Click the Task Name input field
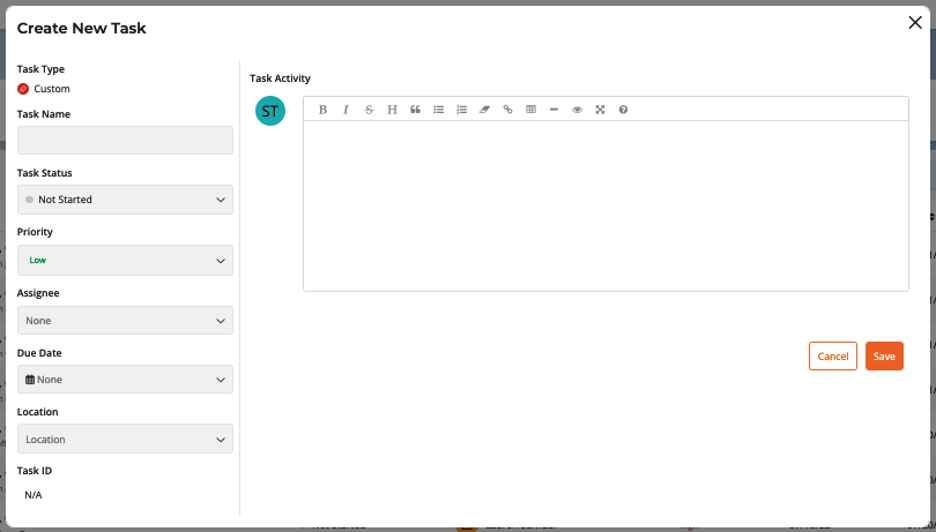Image resolution: width=936 pixels, height=532 pixels. tap(125, 140)
